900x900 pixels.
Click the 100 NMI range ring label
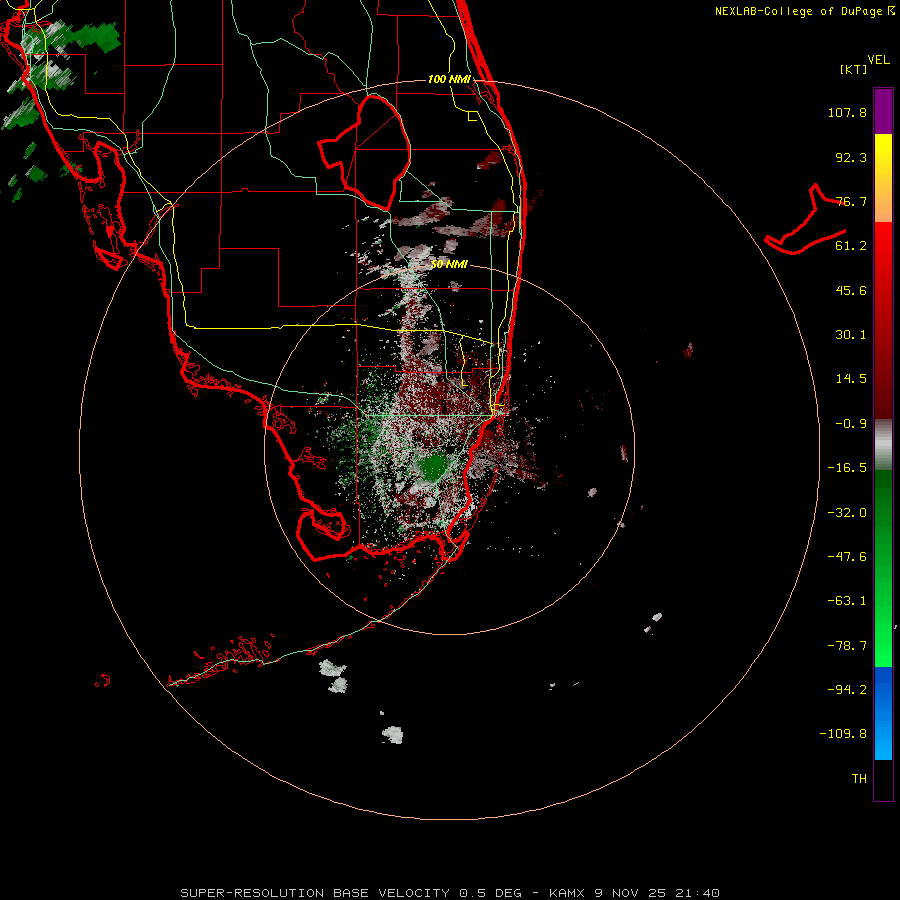point(449,79)
